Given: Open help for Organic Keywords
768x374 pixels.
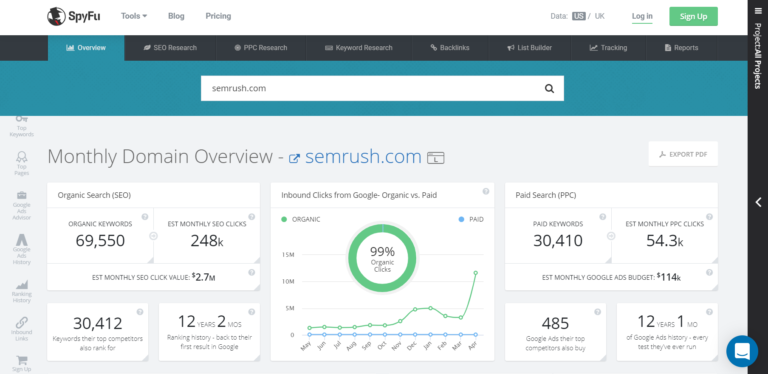Looking at the screenshot, I should 145,217.
